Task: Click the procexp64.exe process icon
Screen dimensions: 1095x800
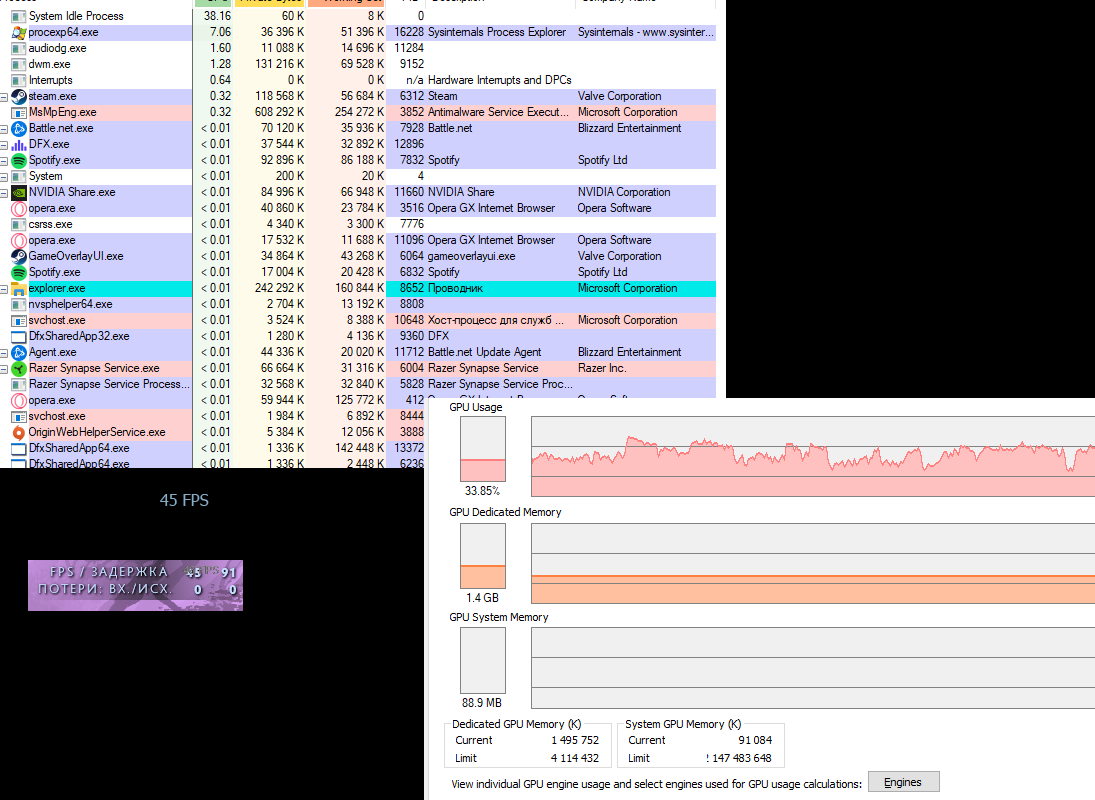Action: coord(19,32)
